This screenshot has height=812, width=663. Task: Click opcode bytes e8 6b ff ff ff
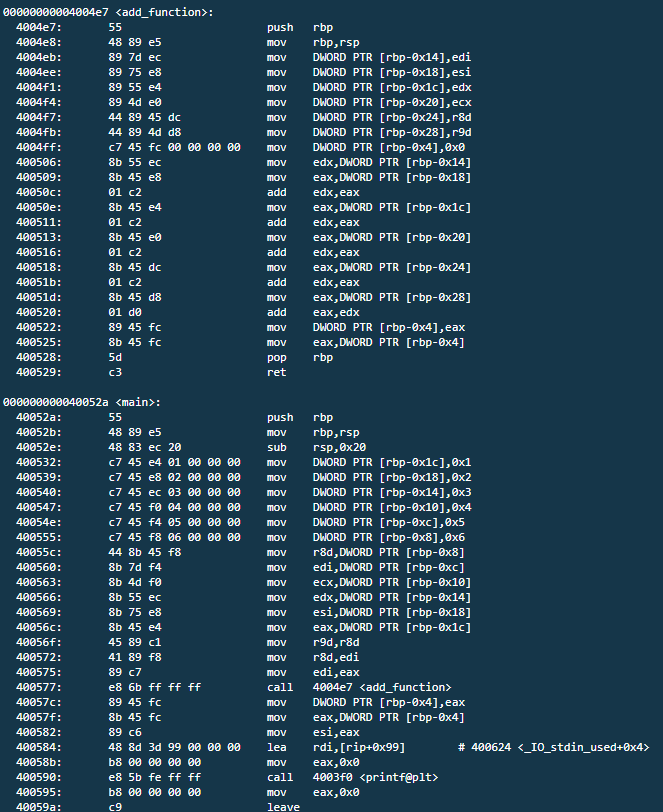pyautogui.click(x=154, y=687)
